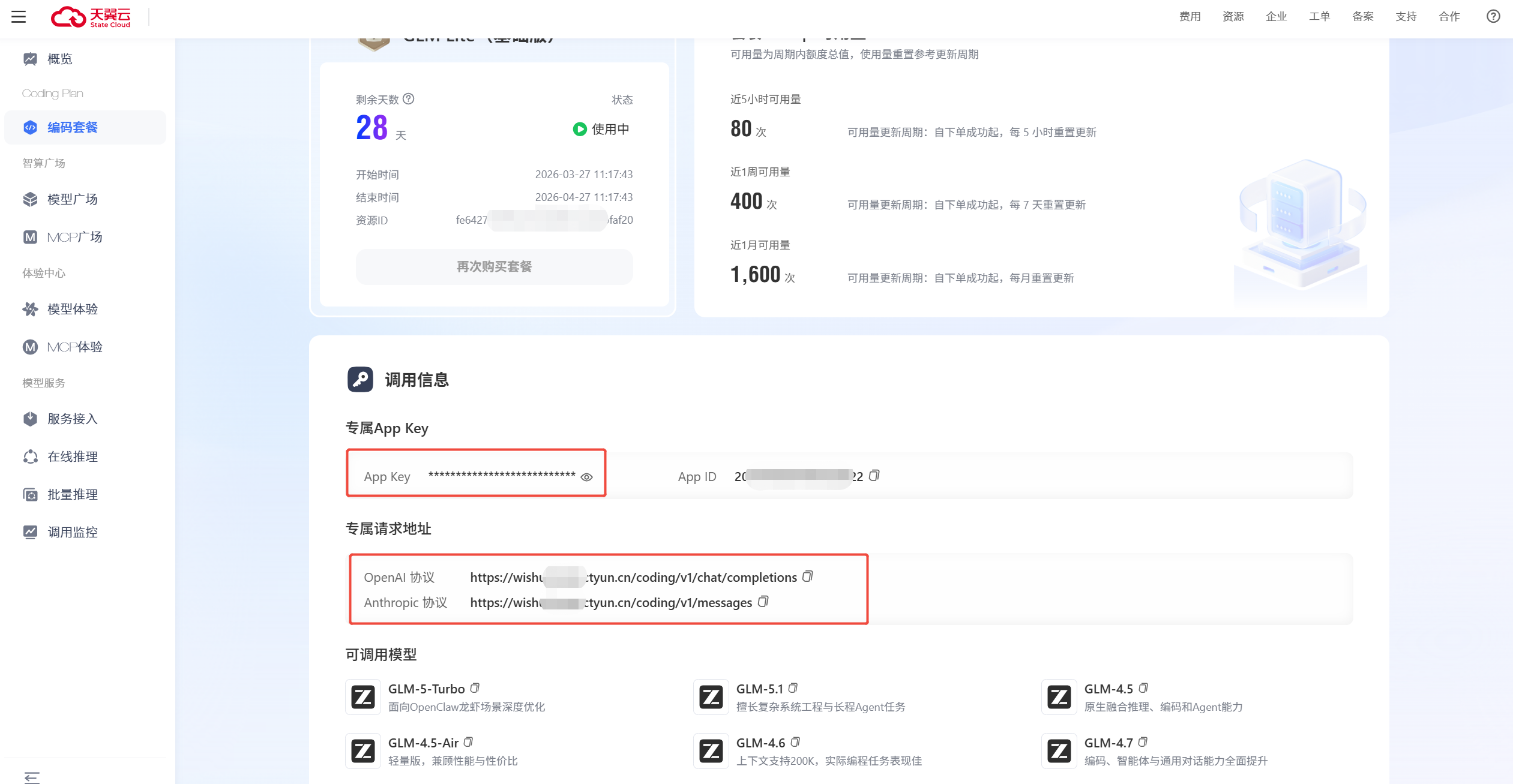Collapse the left sidebar
This screenshot has width=1513, height=784.
(x=32, y=777)
